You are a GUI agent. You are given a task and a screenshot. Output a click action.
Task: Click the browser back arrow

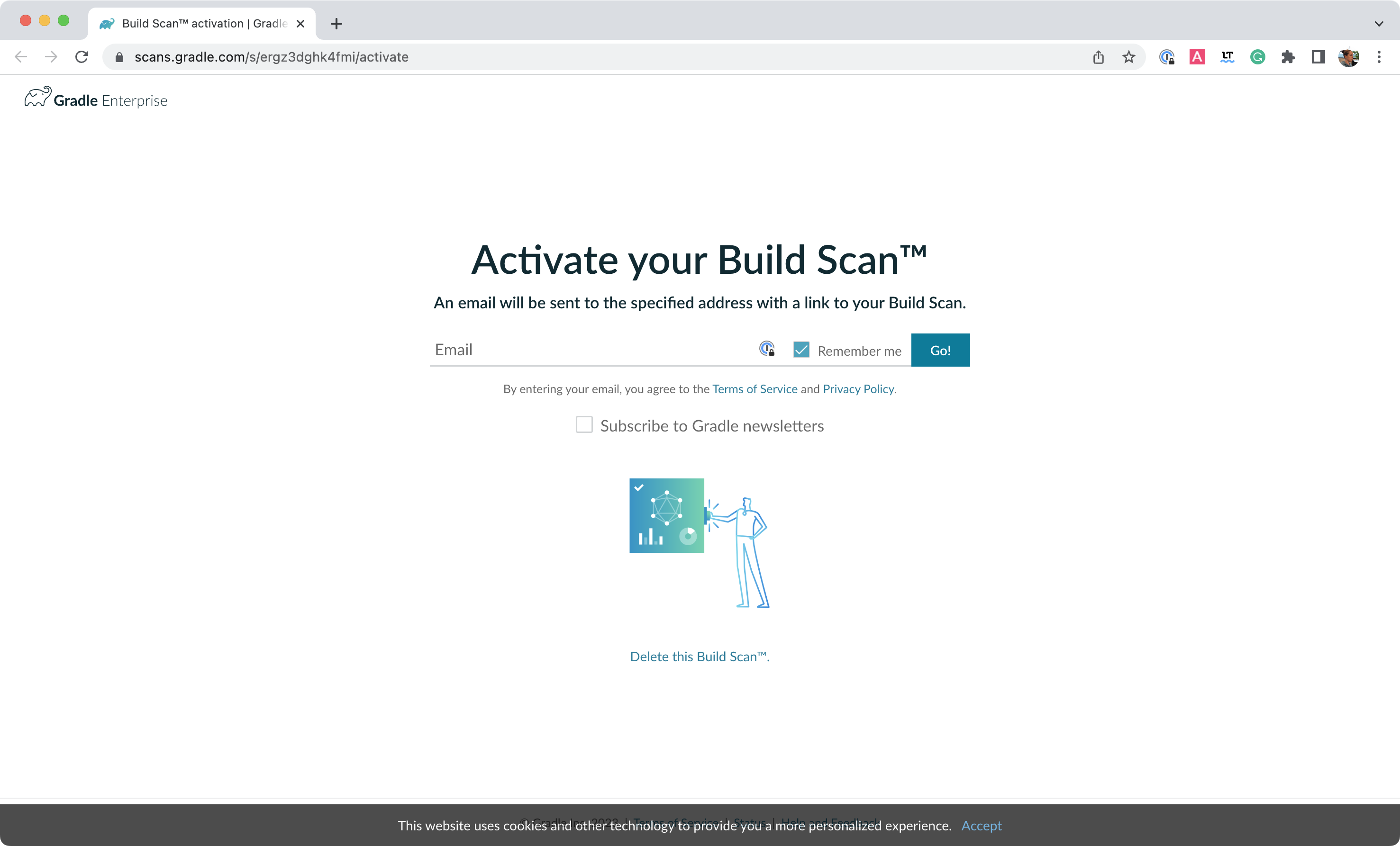[x=21, y=57]
